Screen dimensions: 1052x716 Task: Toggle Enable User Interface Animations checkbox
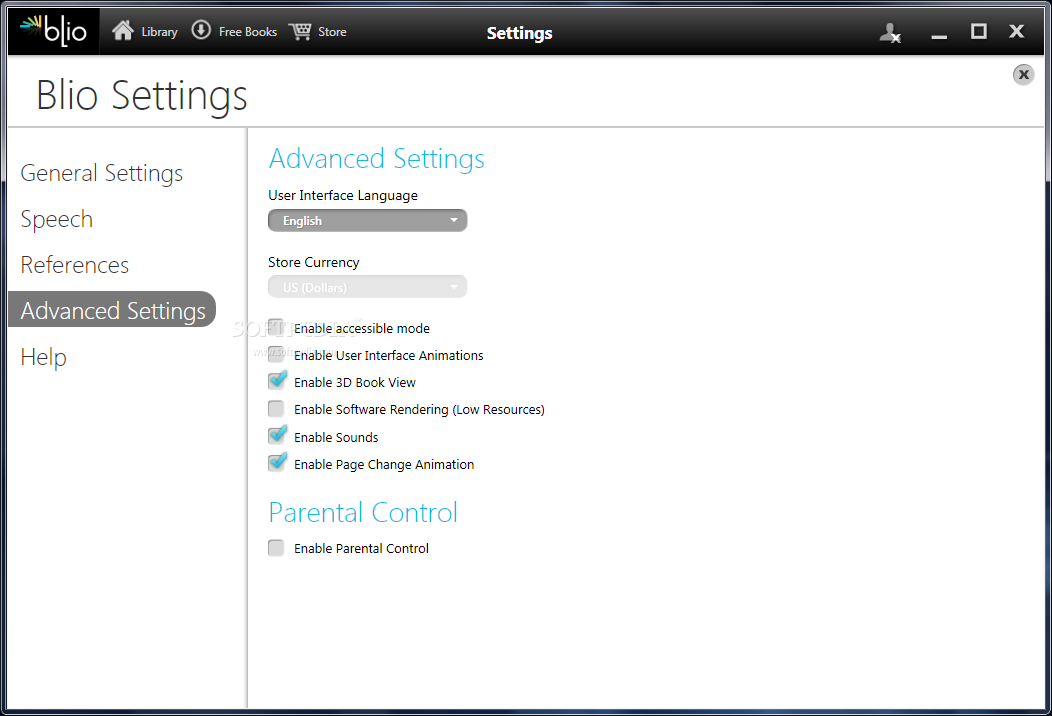[276, 354]
